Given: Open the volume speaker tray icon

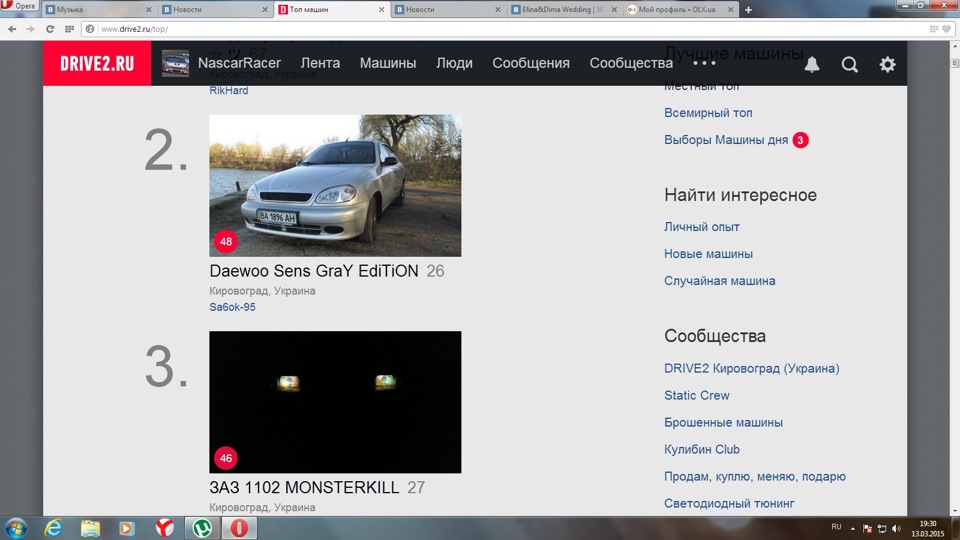Looking at the screenshot, I should coord(896,528).
